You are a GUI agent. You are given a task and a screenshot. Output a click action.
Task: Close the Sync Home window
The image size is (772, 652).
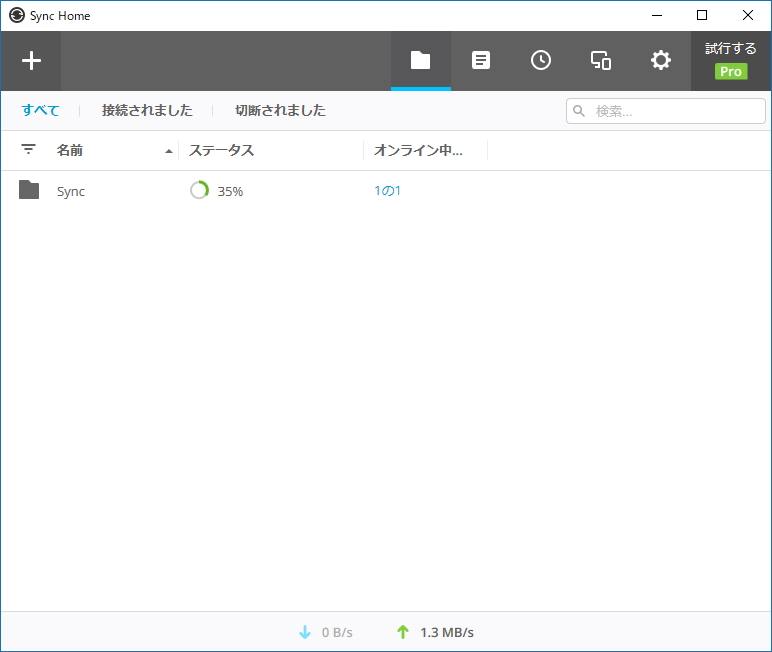pyautogui.click(x=748, y=15)
